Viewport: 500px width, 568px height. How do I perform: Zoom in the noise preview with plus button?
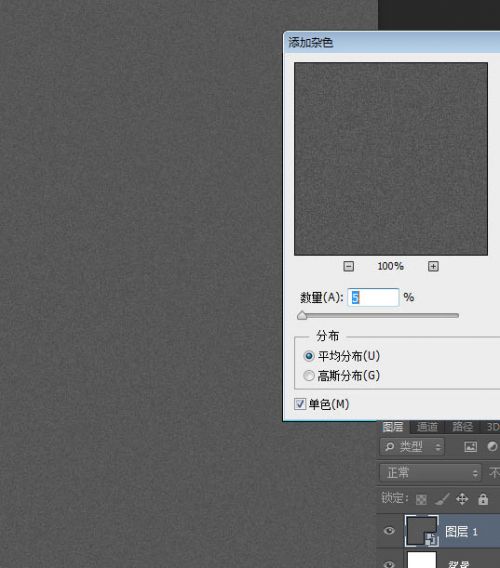[433, 267]
